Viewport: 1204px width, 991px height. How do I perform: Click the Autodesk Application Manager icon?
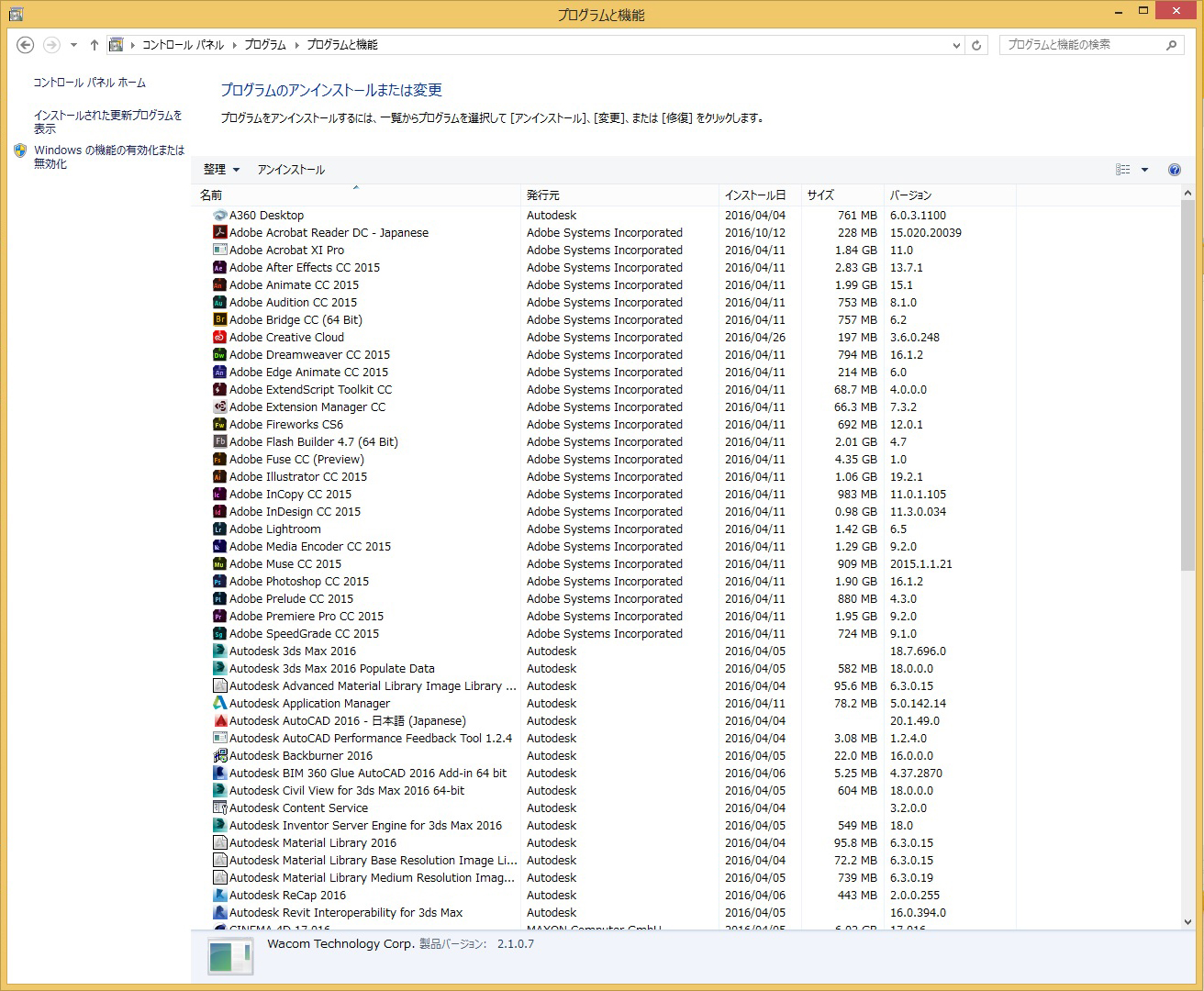point(219,704)
